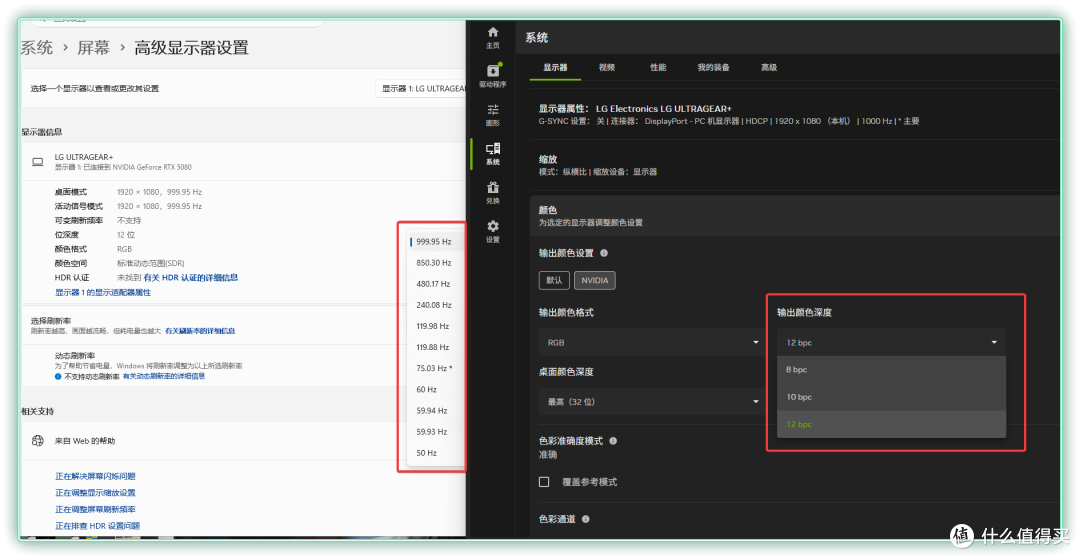1080x559 pixels.
Task: Click the 颜色 section header
Action: 795,215
